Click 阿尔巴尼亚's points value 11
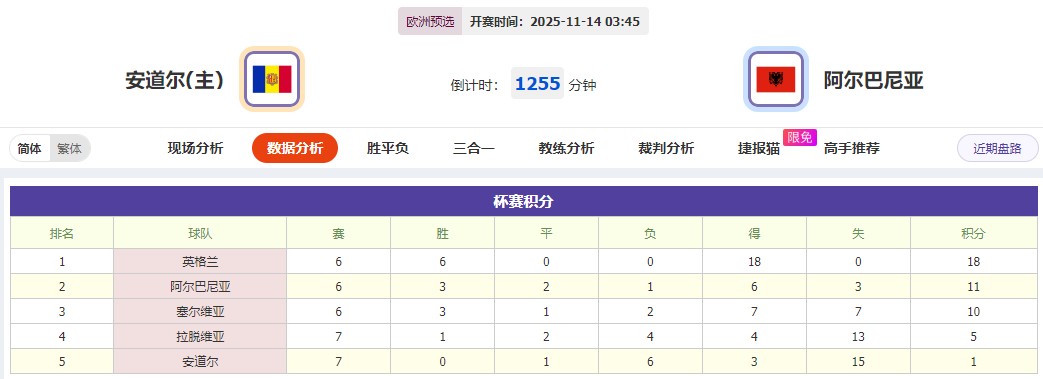1043x379 pixels. pos(974,287)
